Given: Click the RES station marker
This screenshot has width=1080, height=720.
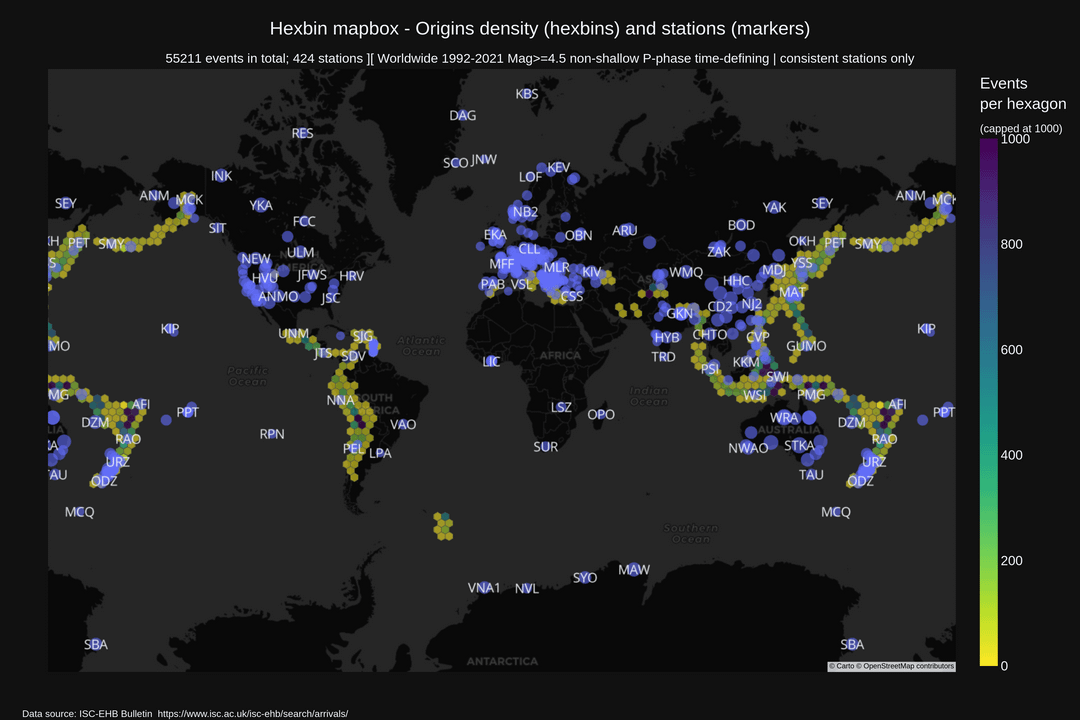Looking at the screenshot, I should [x=302, y=133].
